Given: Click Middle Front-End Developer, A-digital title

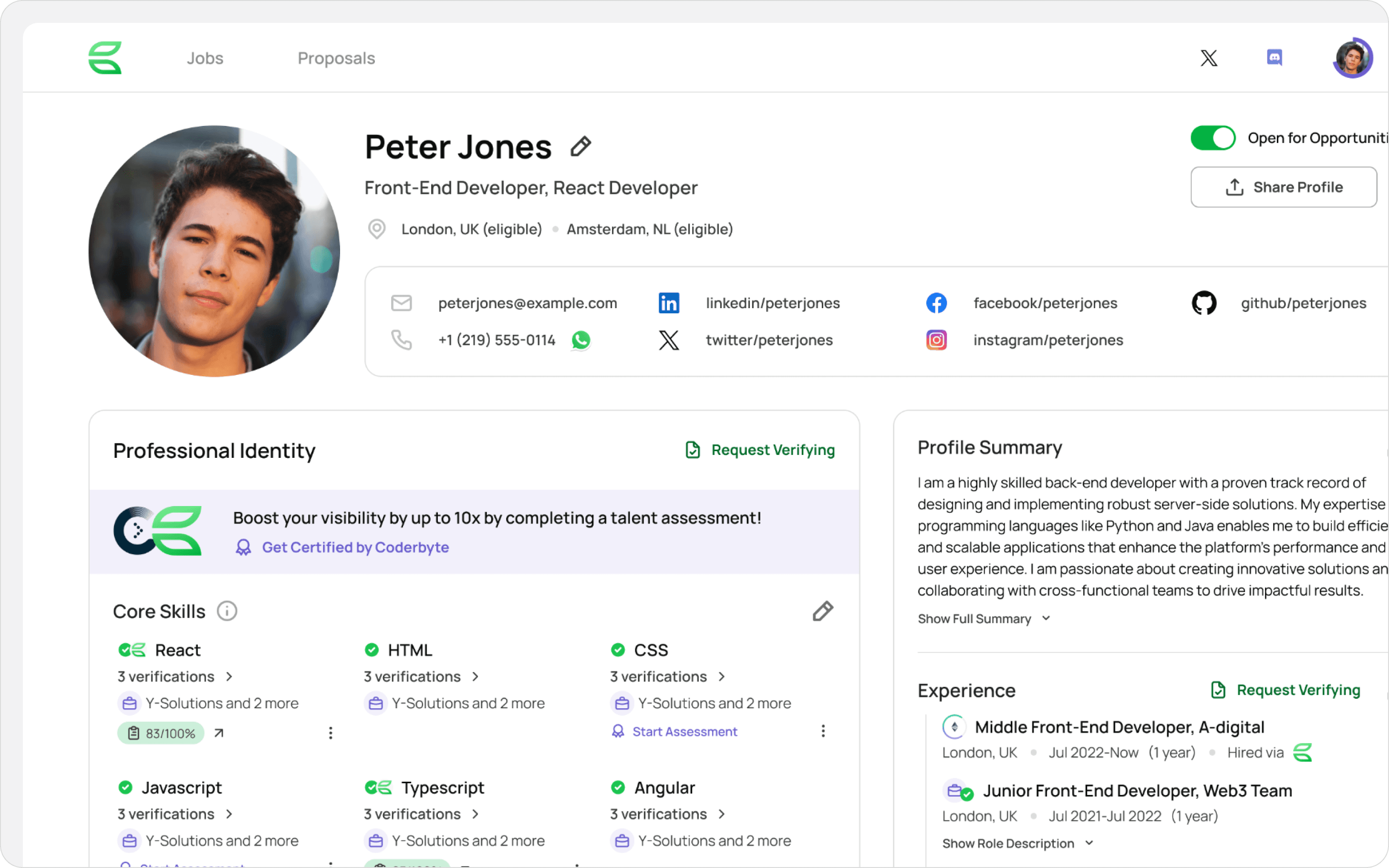Looking at the screenshot, I should [1119, 727].
